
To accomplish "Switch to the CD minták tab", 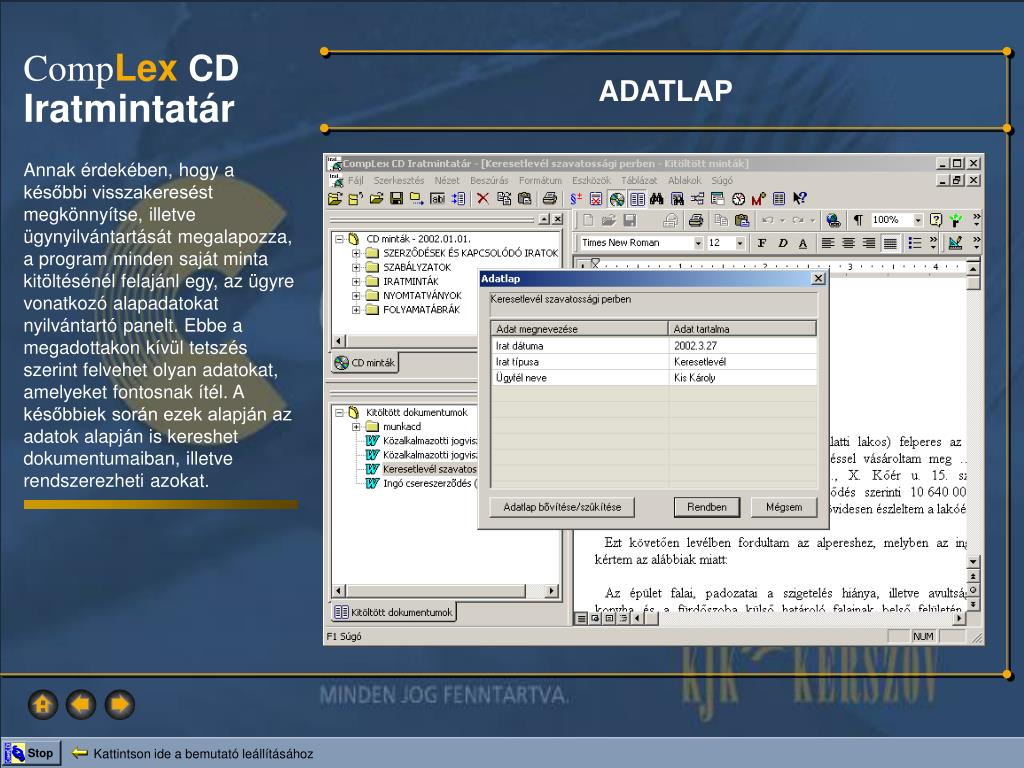I will coord(365,362).
